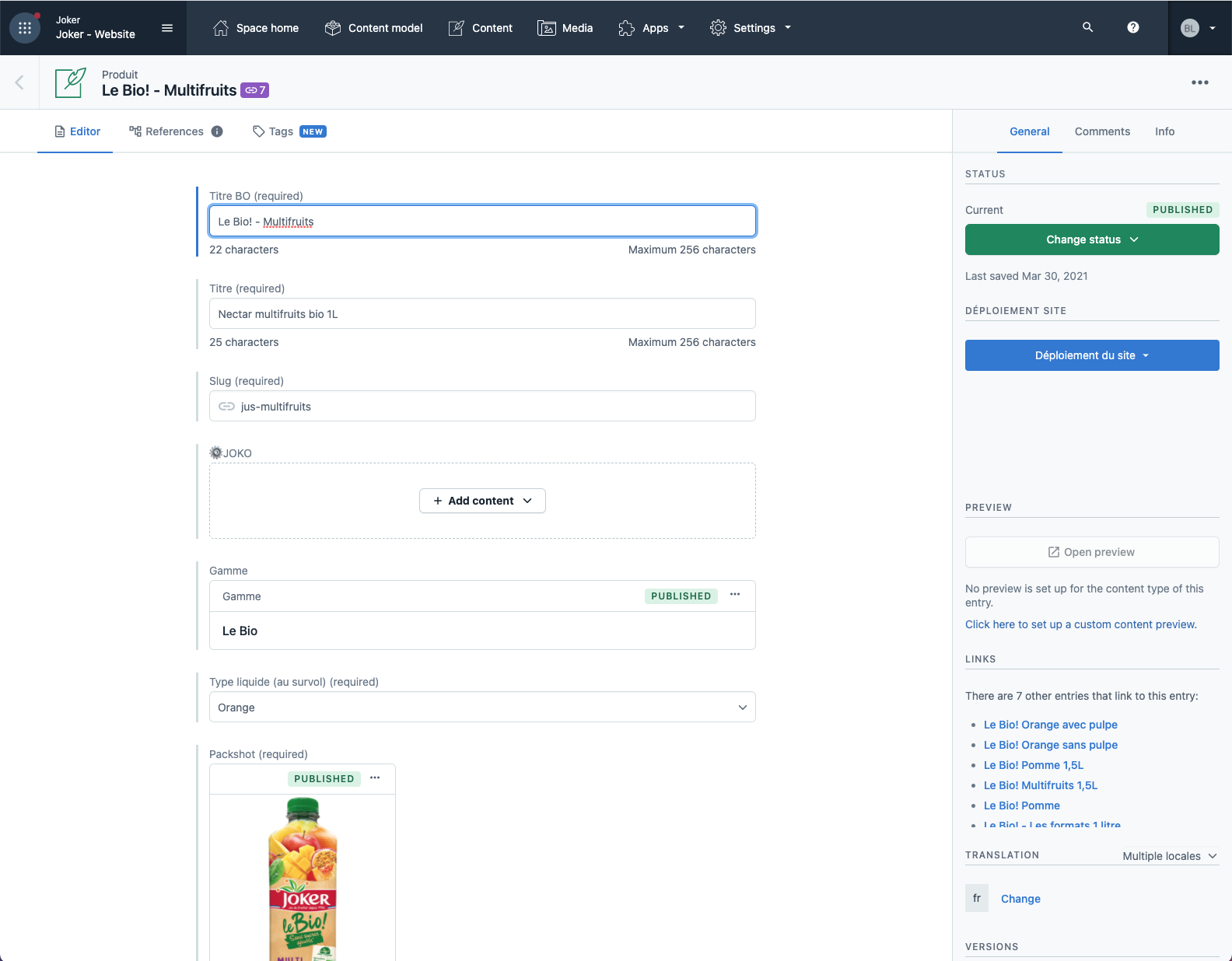This screenshot has height=961, width=1232.
Task: Switch to the Editor tab
Action: click(77, 131)
